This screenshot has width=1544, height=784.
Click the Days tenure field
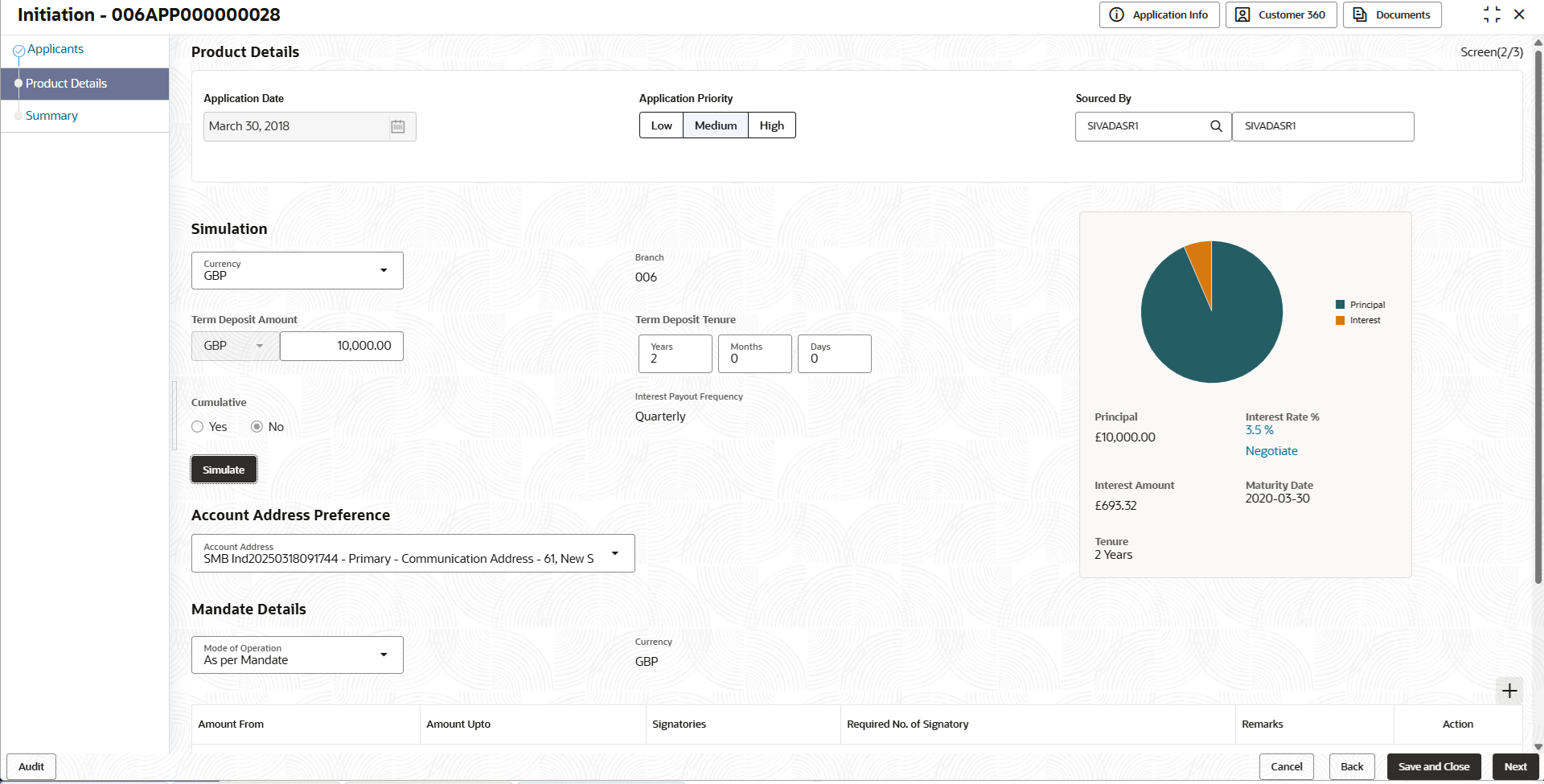[835, 354]
